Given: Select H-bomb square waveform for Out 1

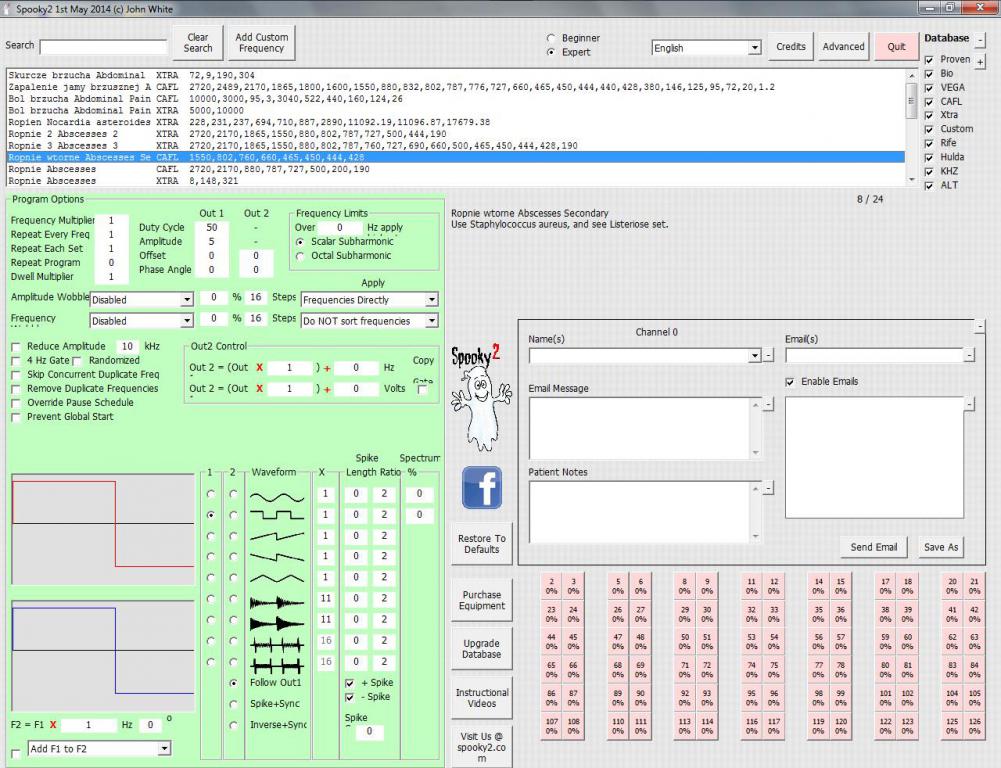Looking at the screenshot, I should 211,662.
